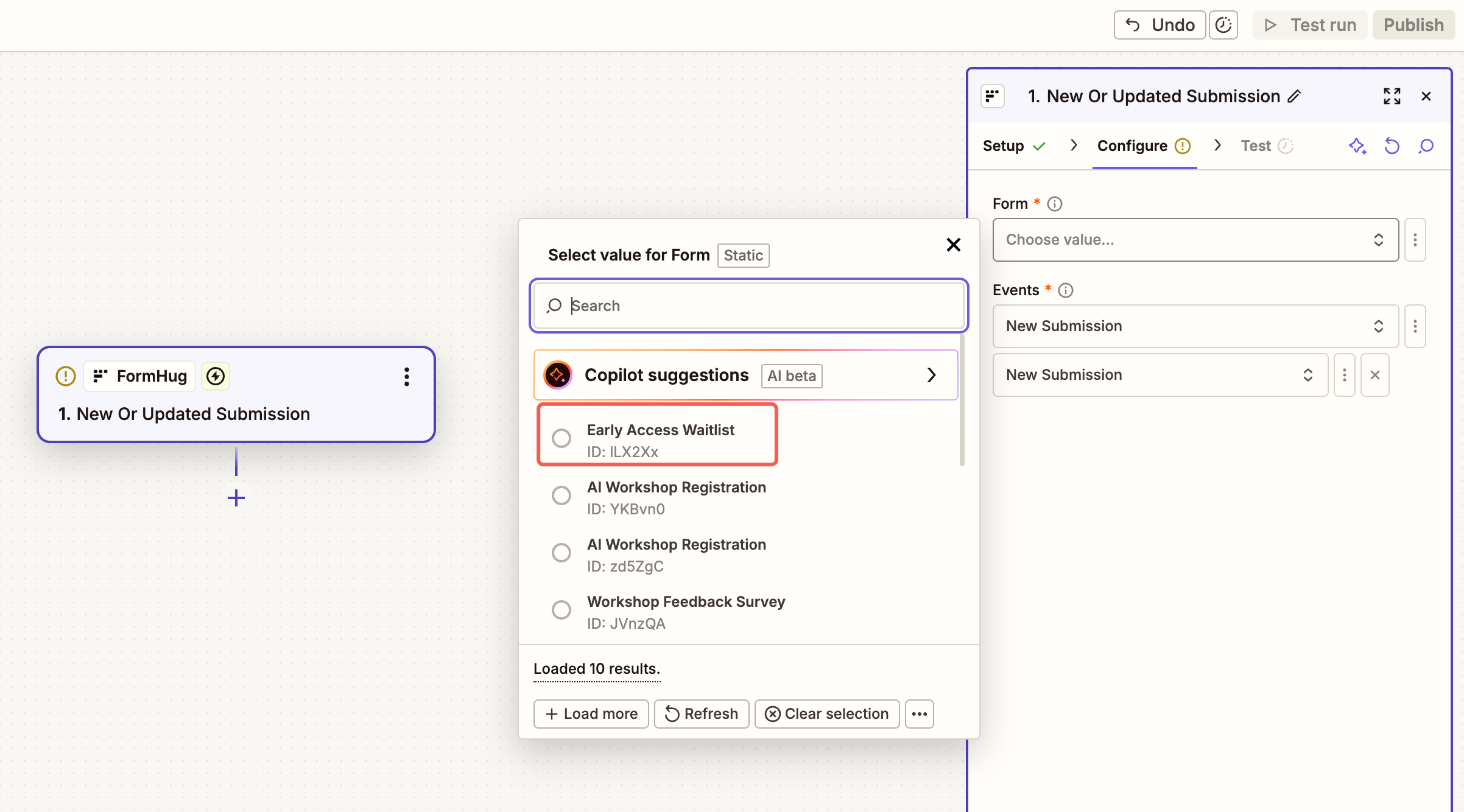Expand the step panel to fullscreen
Viewport: 1464px width, 812px height.
tap(1392, 96)
